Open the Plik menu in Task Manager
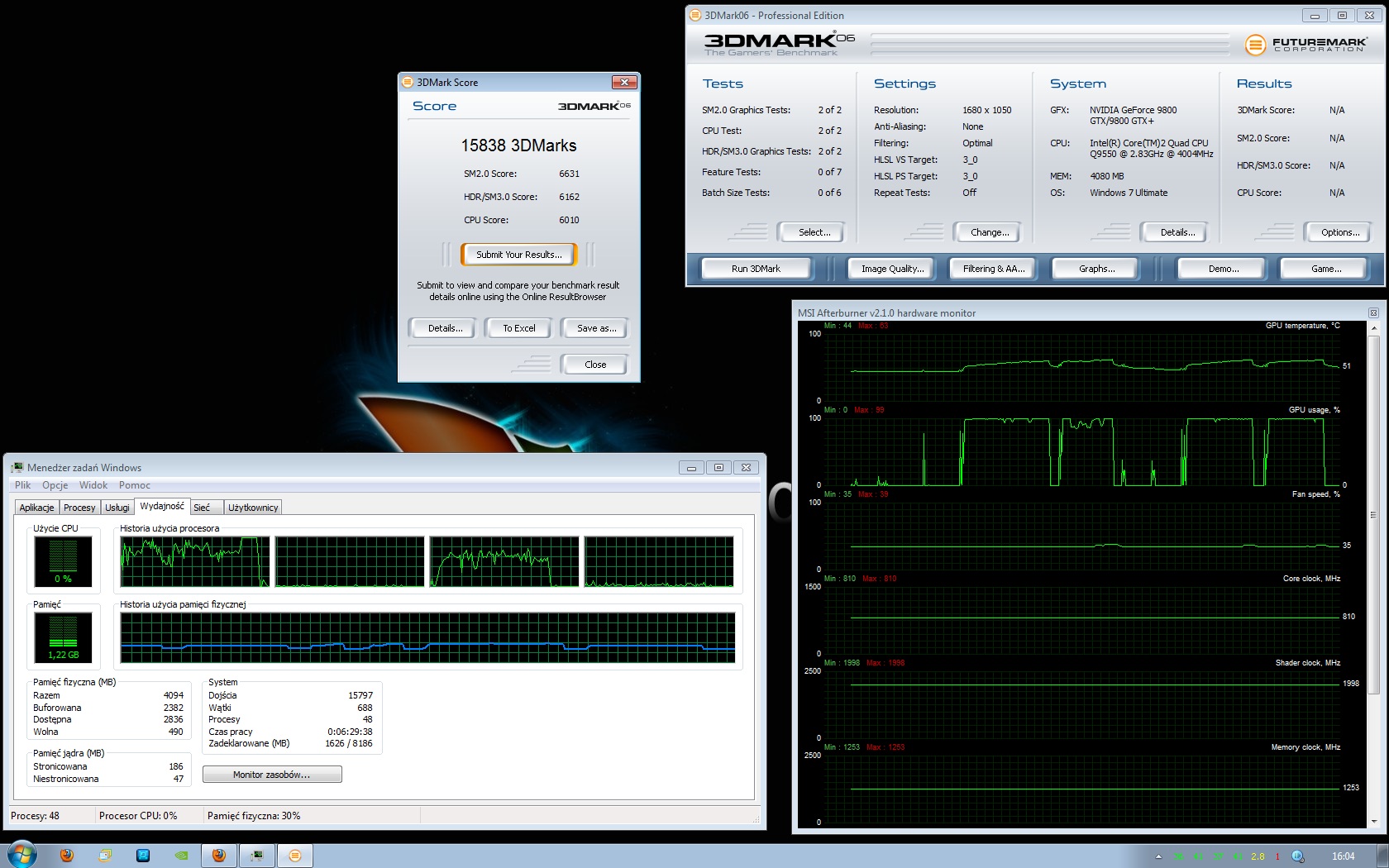The height and width of the screenshot is (868, 1389). (x=23, y=485)
